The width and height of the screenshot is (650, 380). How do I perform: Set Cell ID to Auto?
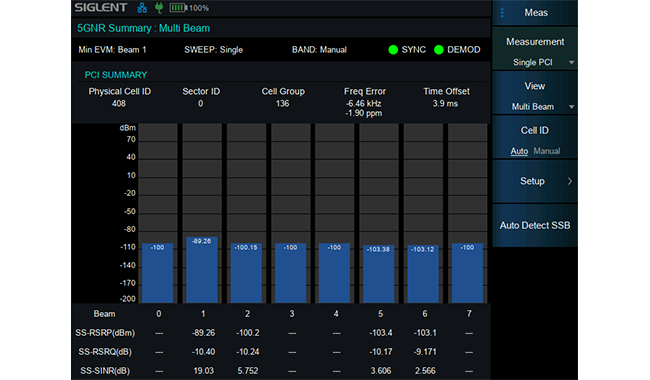click(519, 151)
